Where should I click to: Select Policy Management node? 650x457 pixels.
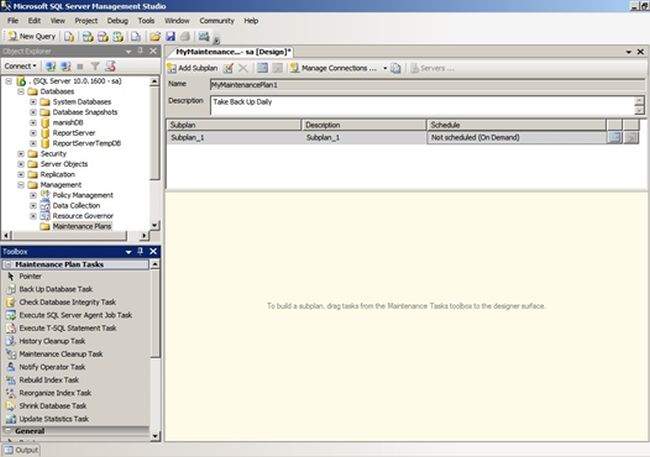(82, 195)
